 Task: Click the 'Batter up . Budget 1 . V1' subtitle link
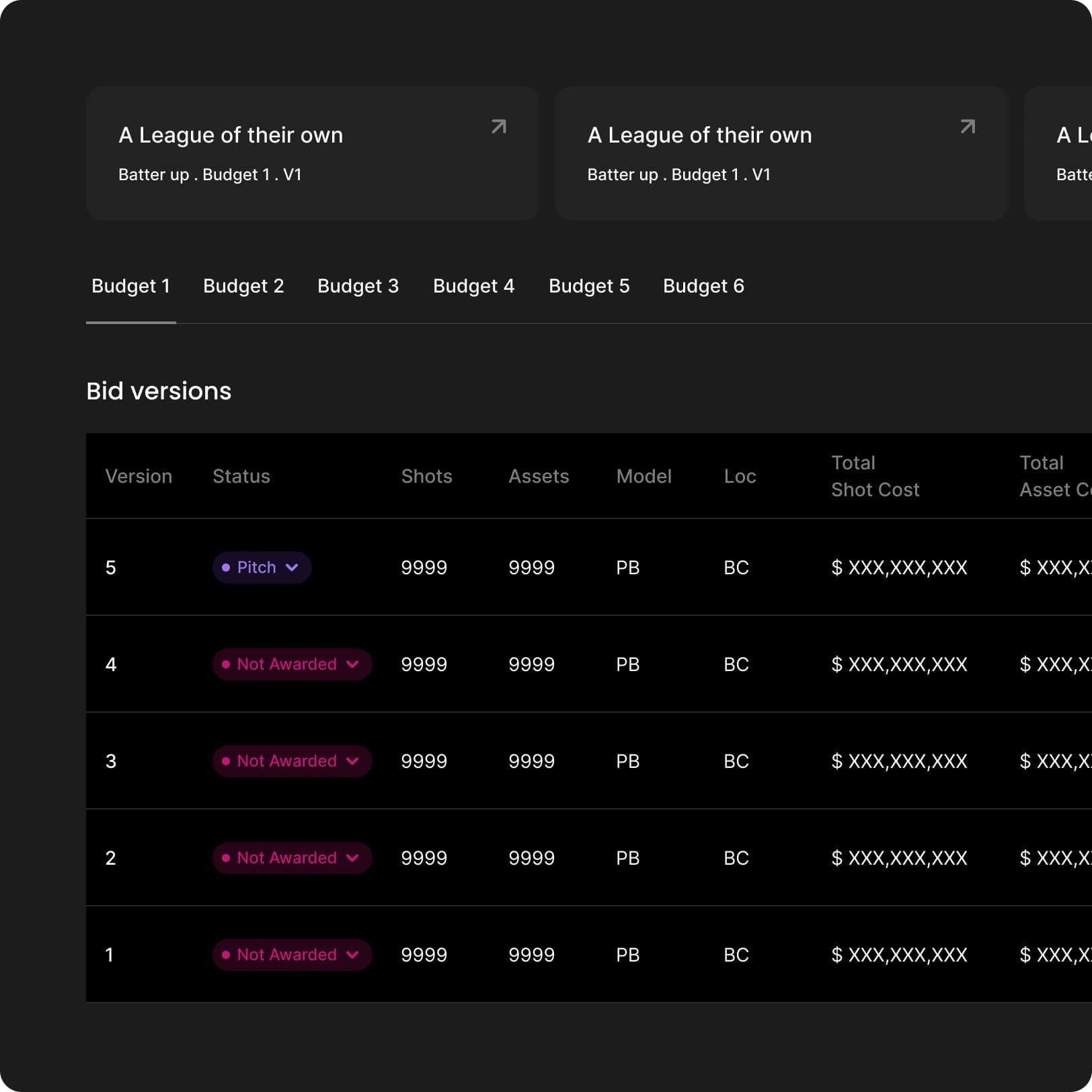coord(210,175)
